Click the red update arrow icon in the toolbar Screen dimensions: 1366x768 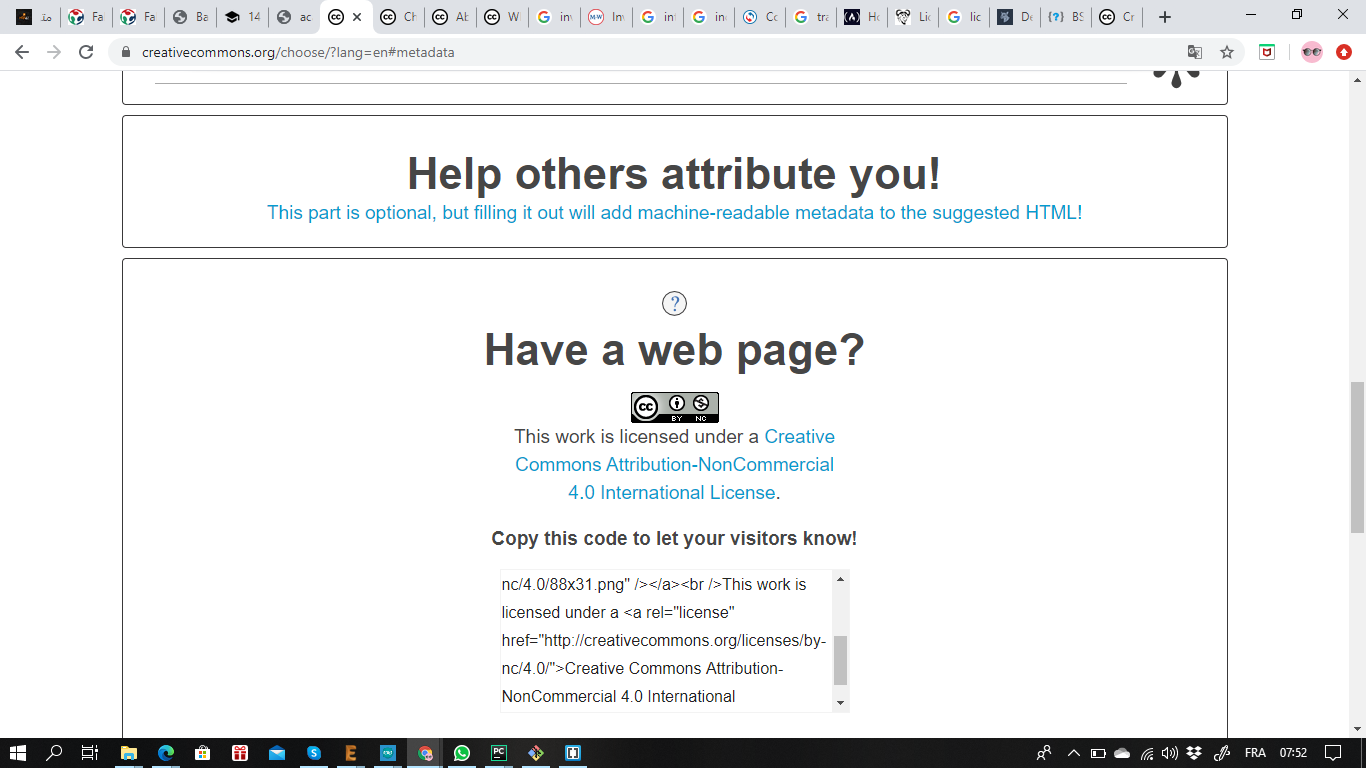(x=1344, y=52)
